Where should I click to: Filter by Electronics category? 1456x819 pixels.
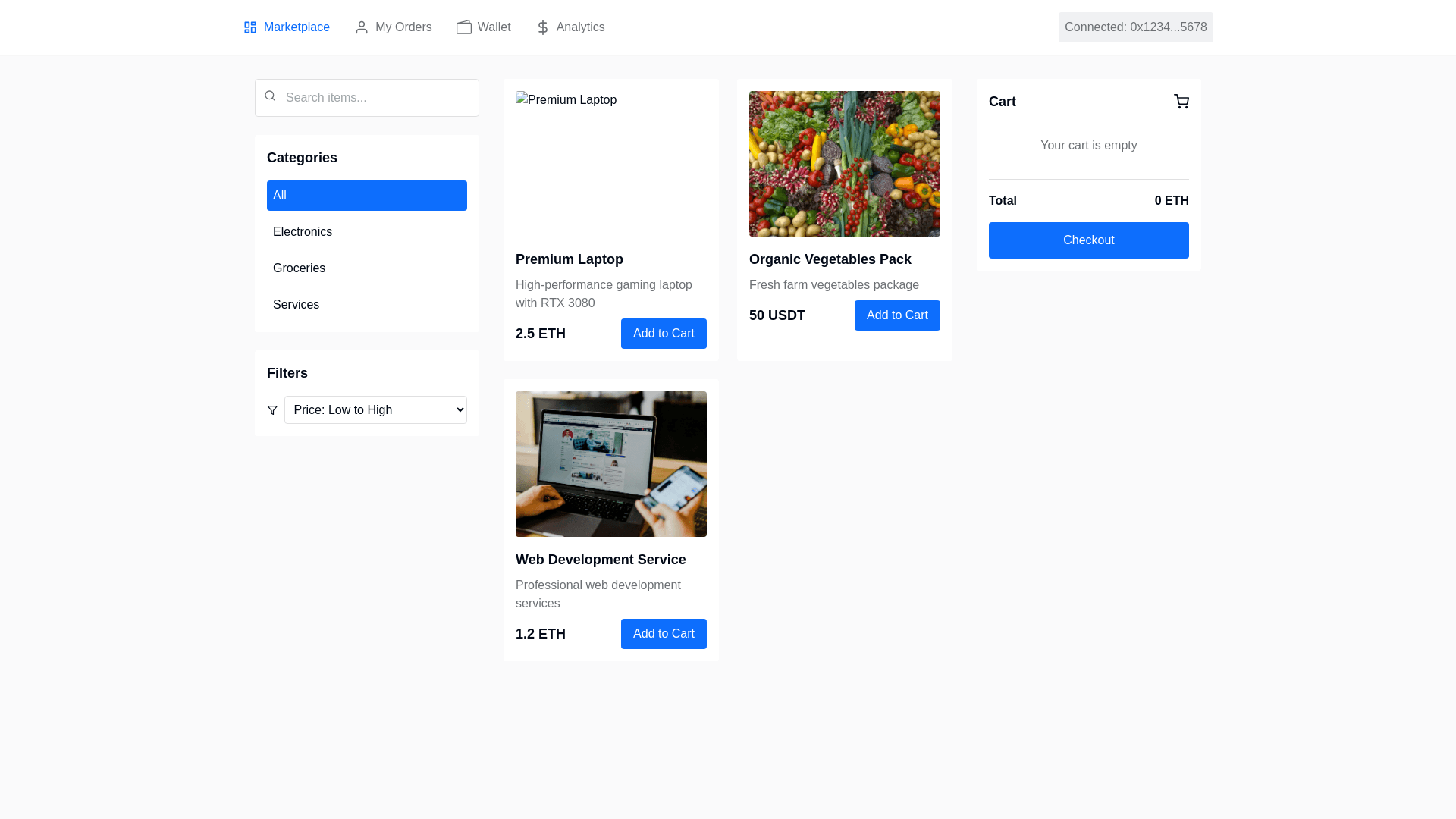(x=367, y=232)
